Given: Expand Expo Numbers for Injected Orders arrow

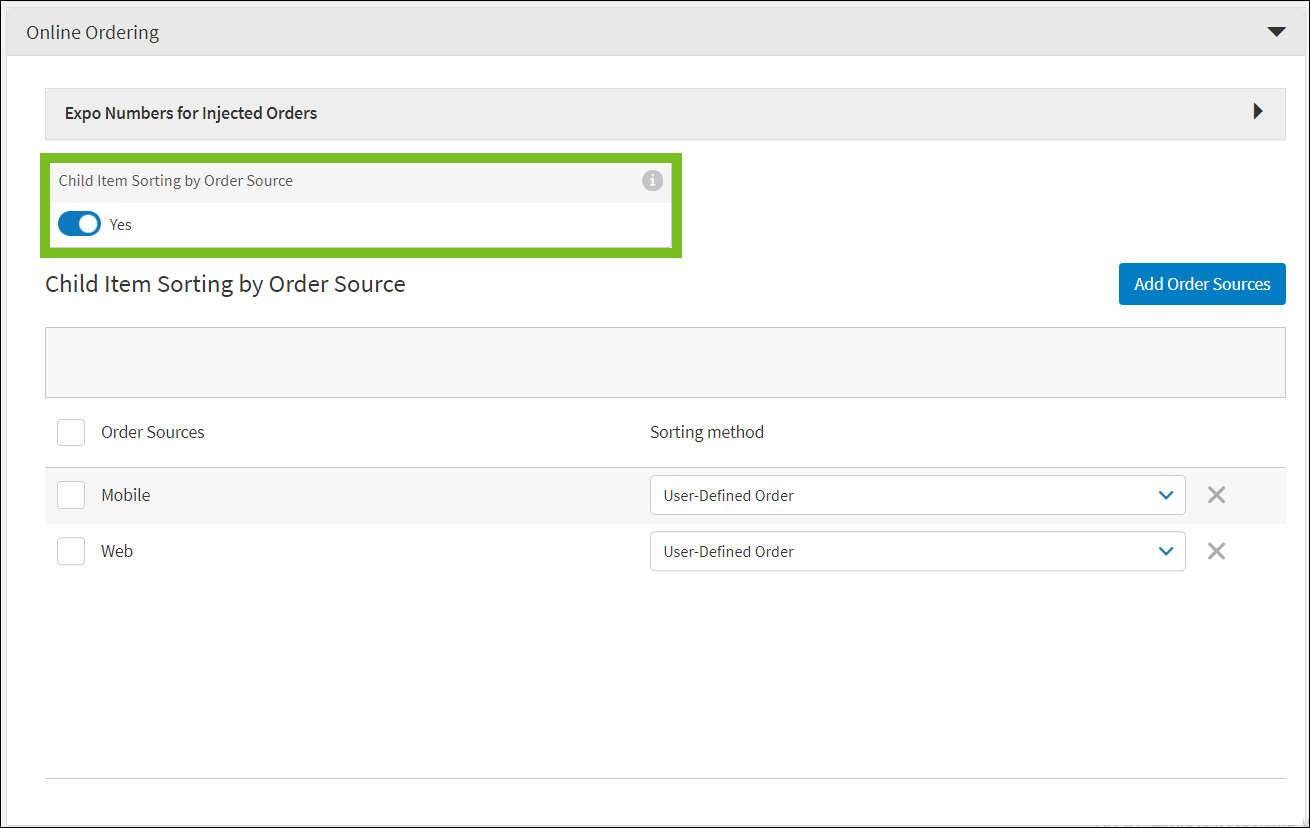Looking at the screenshot, I should point(1258,112).
